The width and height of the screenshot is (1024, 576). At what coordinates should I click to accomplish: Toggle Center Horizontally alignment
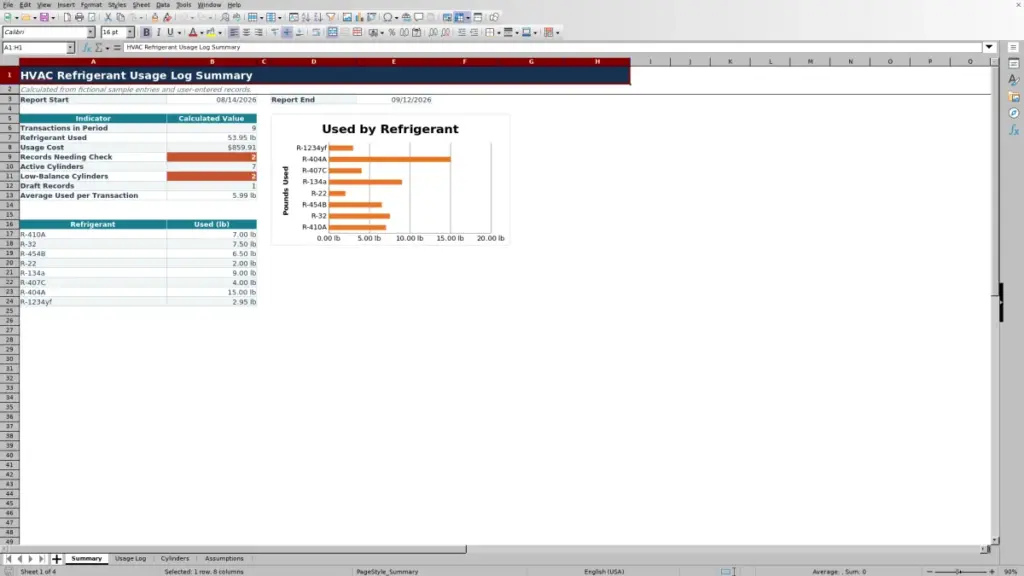(246, 32)
